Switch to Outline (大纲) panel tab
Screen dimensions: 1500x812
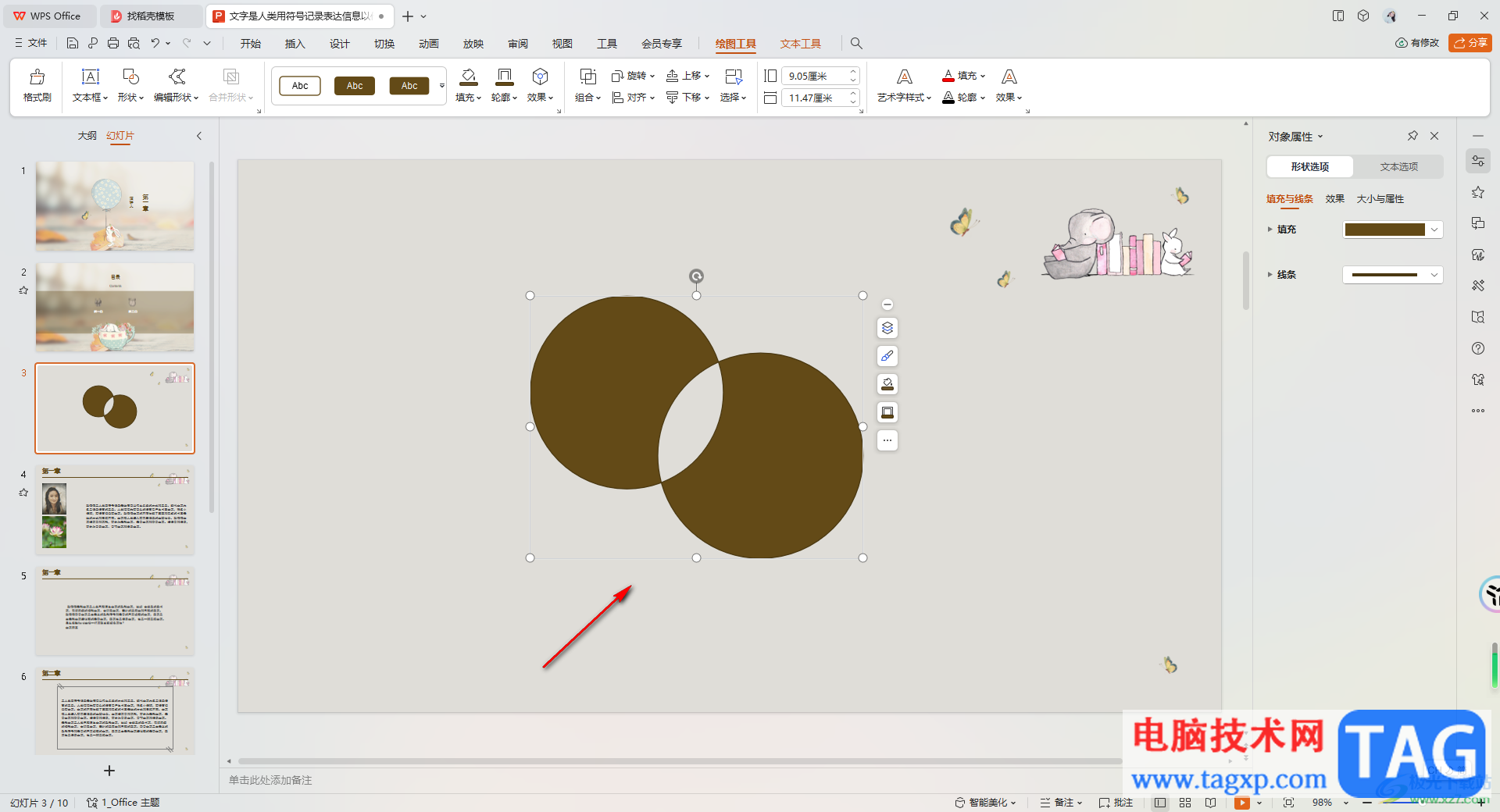(x=87, y=136)
